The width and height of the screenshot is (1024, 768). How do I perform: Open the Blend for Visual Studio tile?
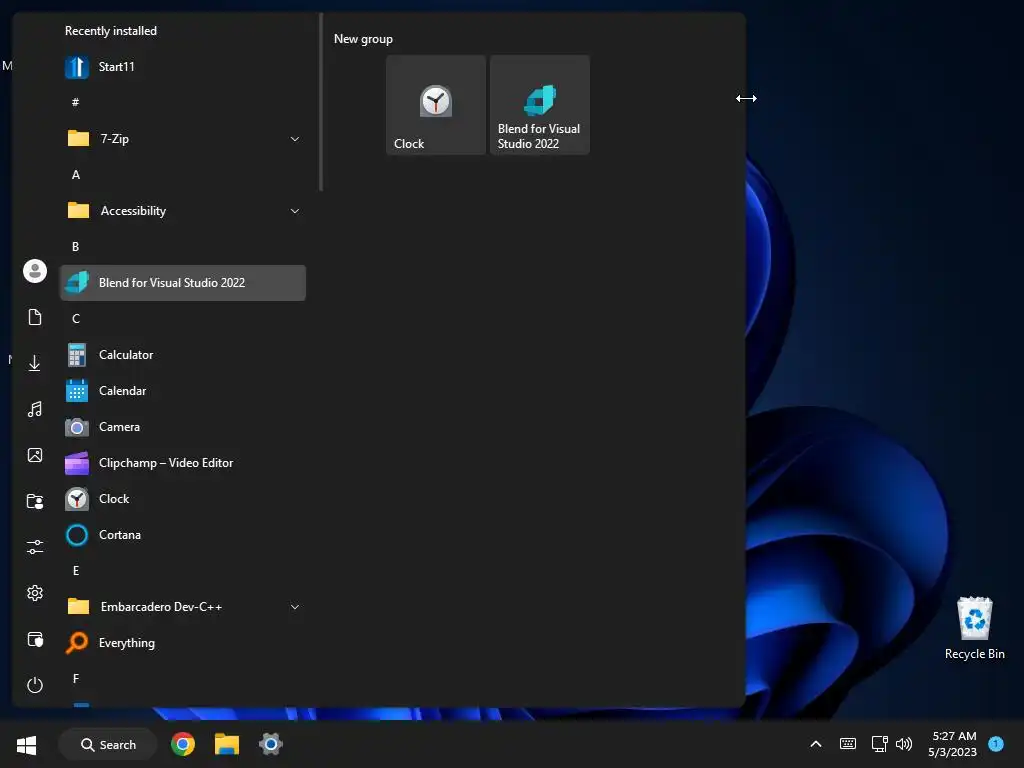(x=540, y=105)
